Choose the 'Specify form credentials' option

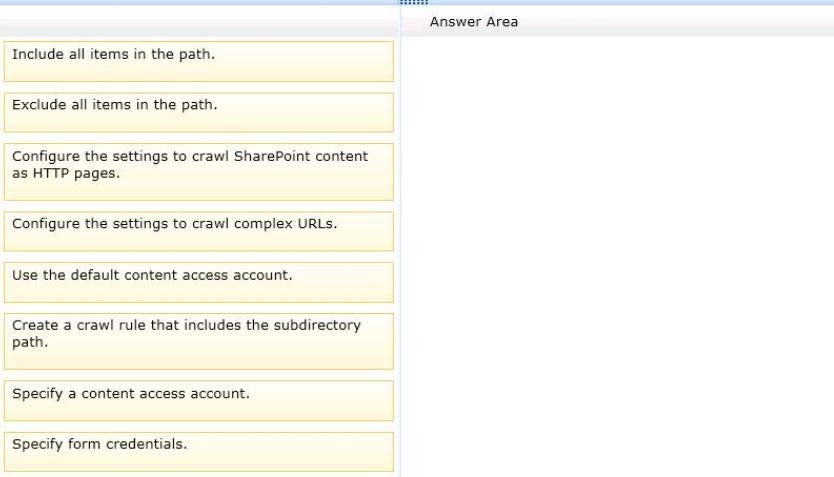pos(198,451)
